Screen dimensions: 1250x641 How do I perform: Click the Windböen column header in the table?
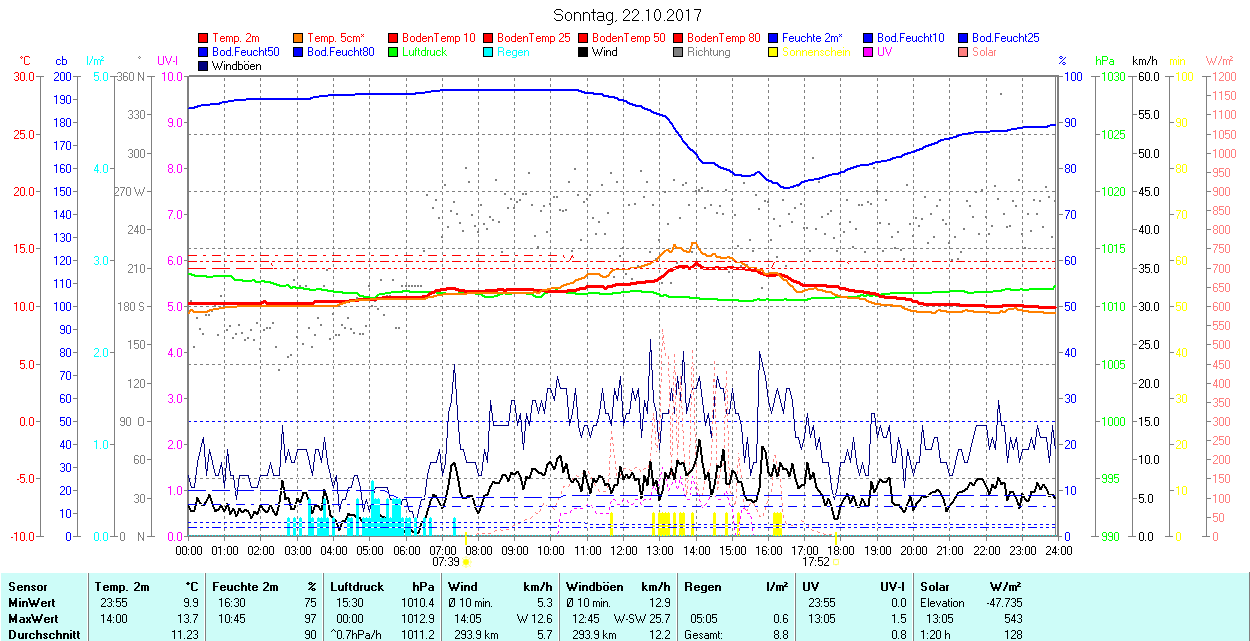pyautogui.click(x=596, y=587)
